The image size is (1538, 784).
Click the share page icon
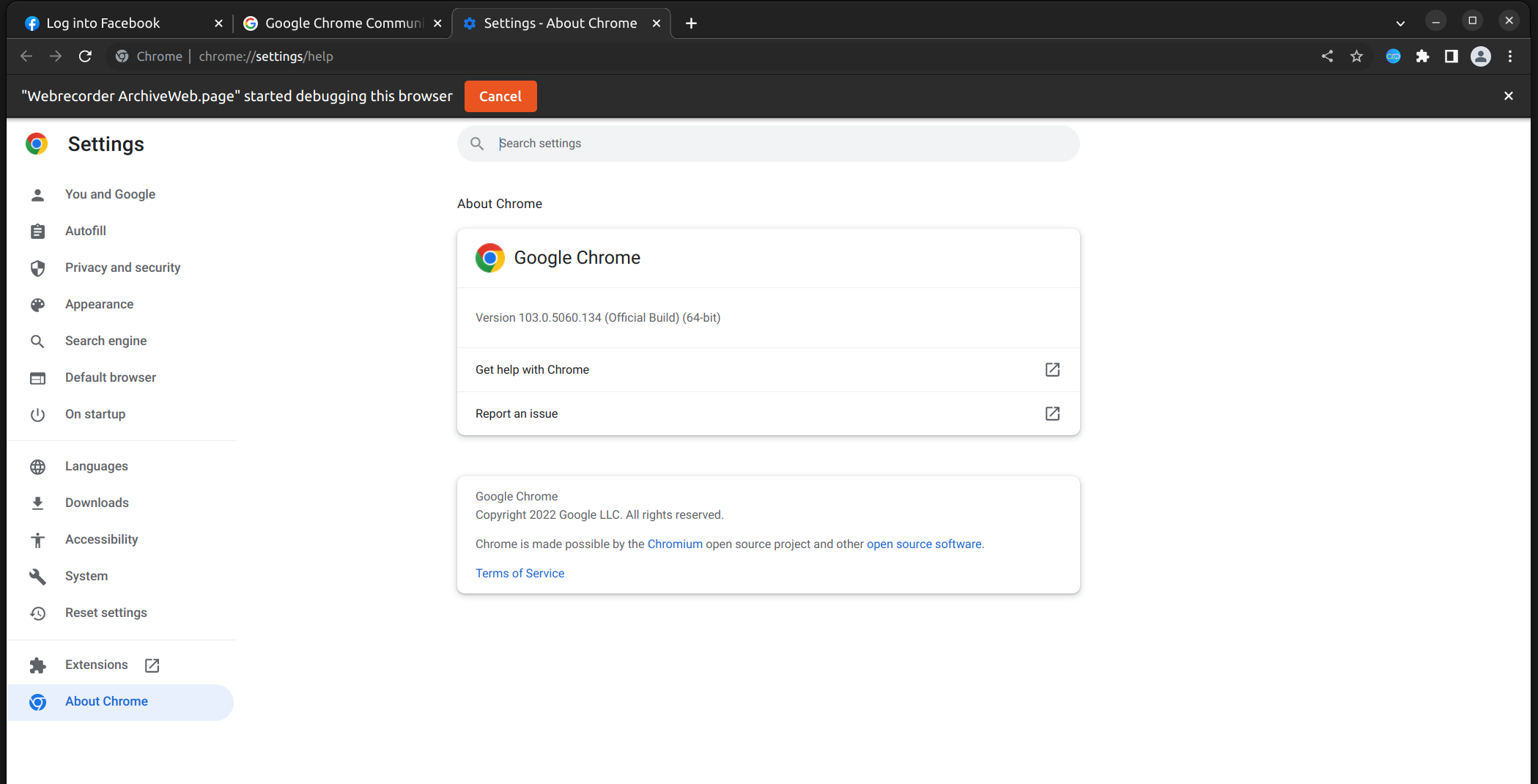1327,56
